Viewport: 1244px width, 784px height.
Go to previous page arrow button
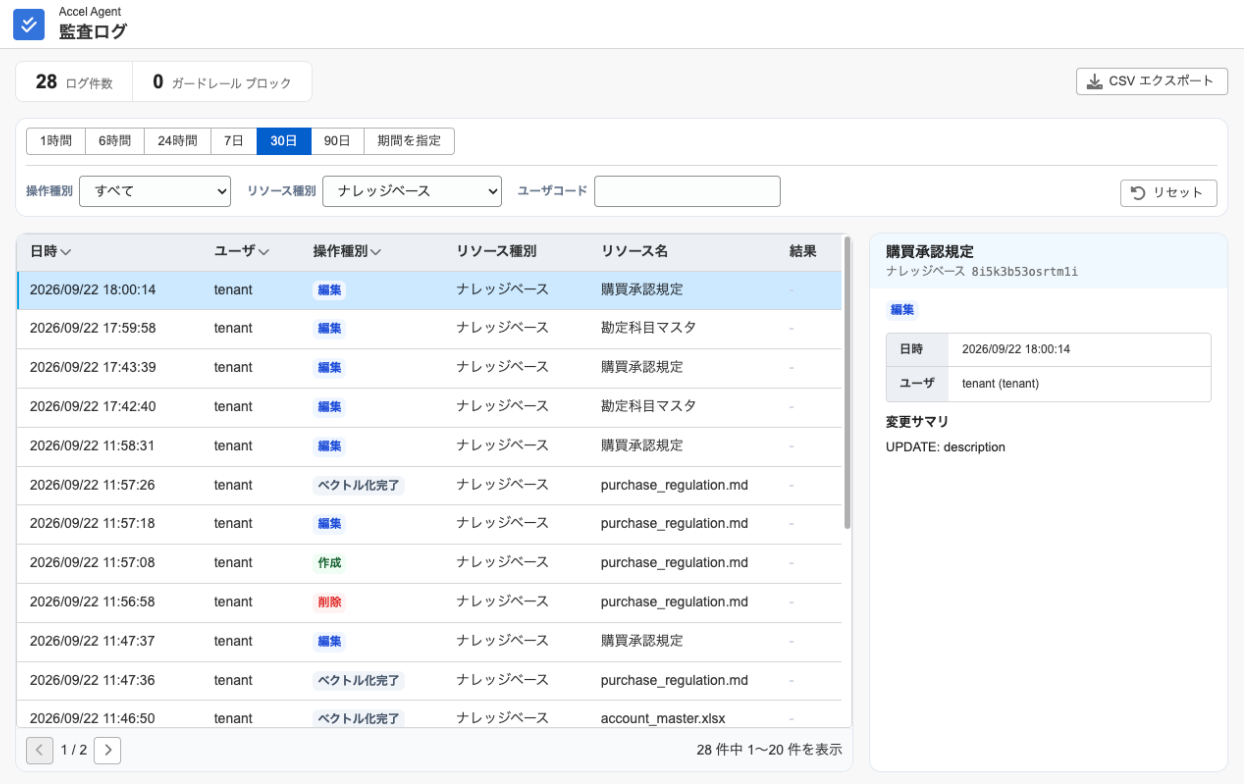tap(40, 750)
